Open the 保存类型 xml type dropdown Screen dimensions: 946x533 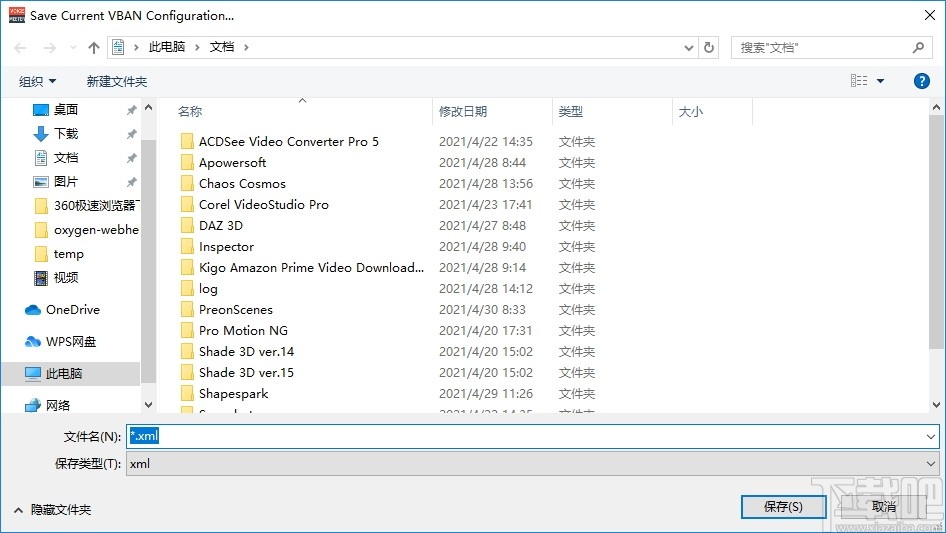pyautogui.click(x=532, y=464)
